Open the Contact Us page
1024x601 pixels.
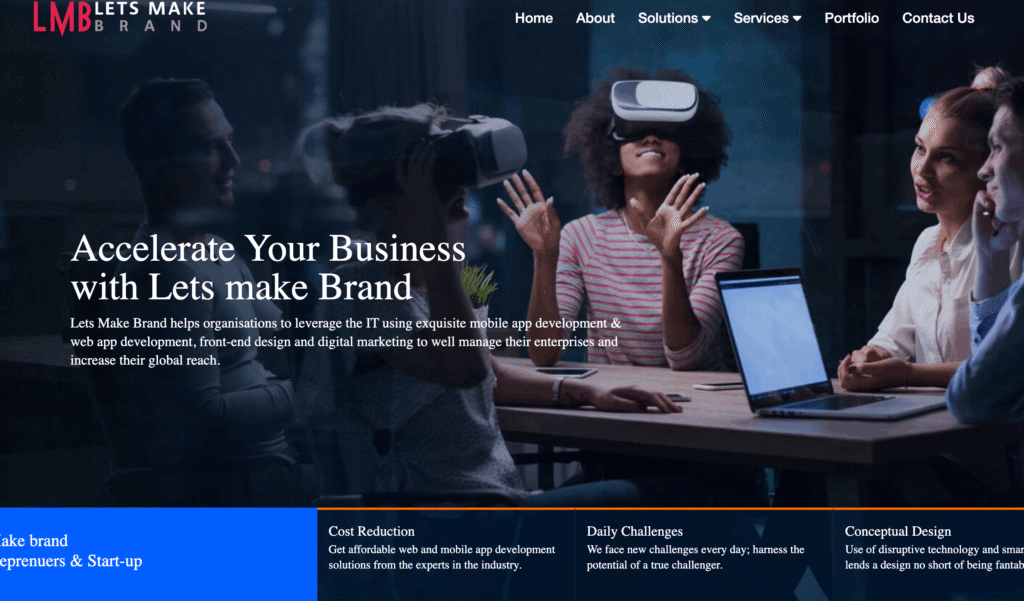coord(938,18)
